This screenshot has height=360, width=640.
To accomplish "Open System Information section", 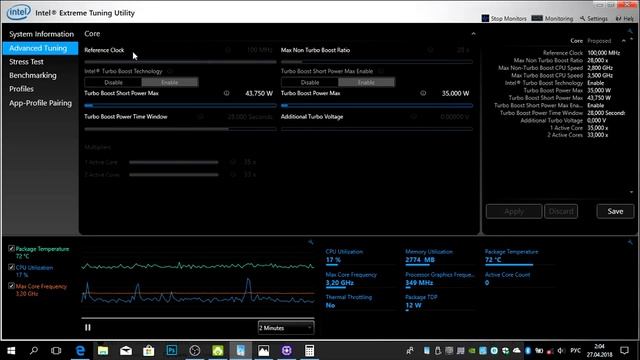I will coord(41,34).
